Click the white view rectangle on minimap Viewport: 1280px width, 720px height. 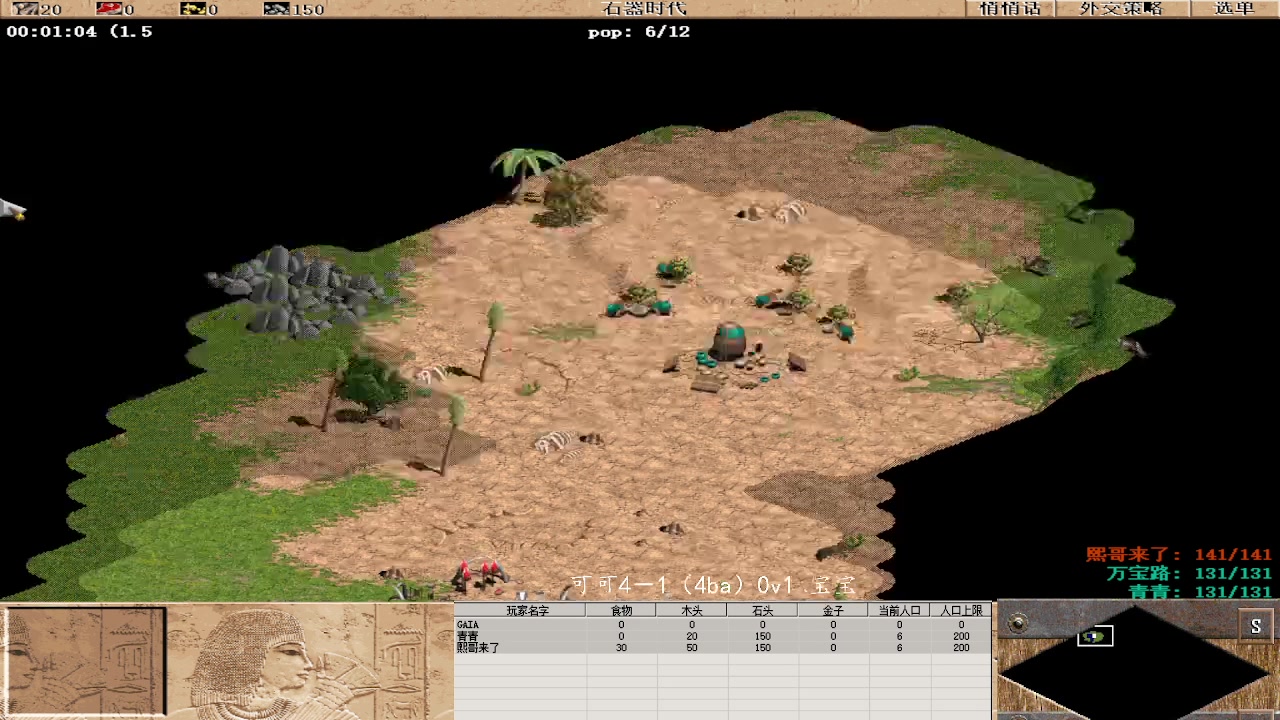pos(1095,636)
